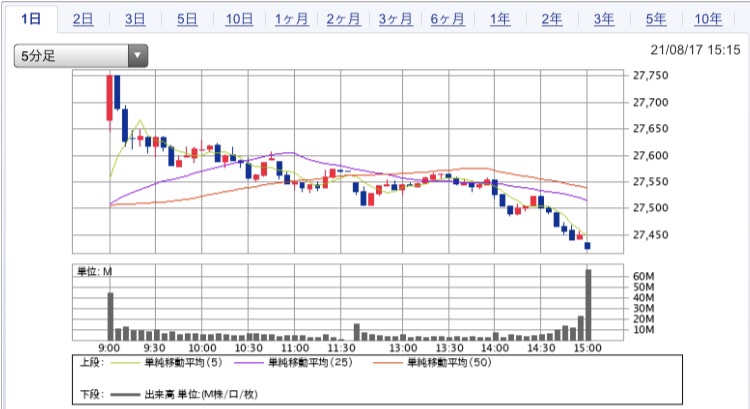Open the 3日 chart period

[x=135, y=19]
